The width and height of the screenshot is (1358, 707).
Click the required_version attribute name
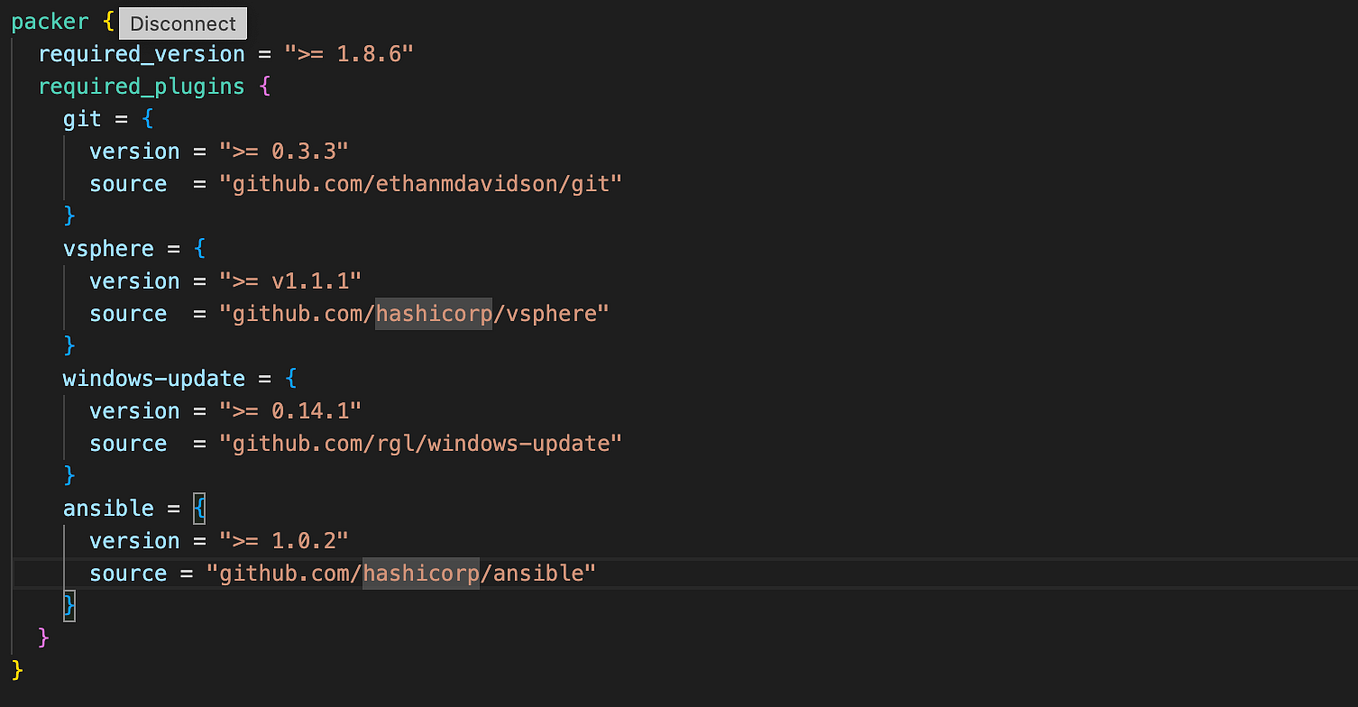(x=141, y=54)
